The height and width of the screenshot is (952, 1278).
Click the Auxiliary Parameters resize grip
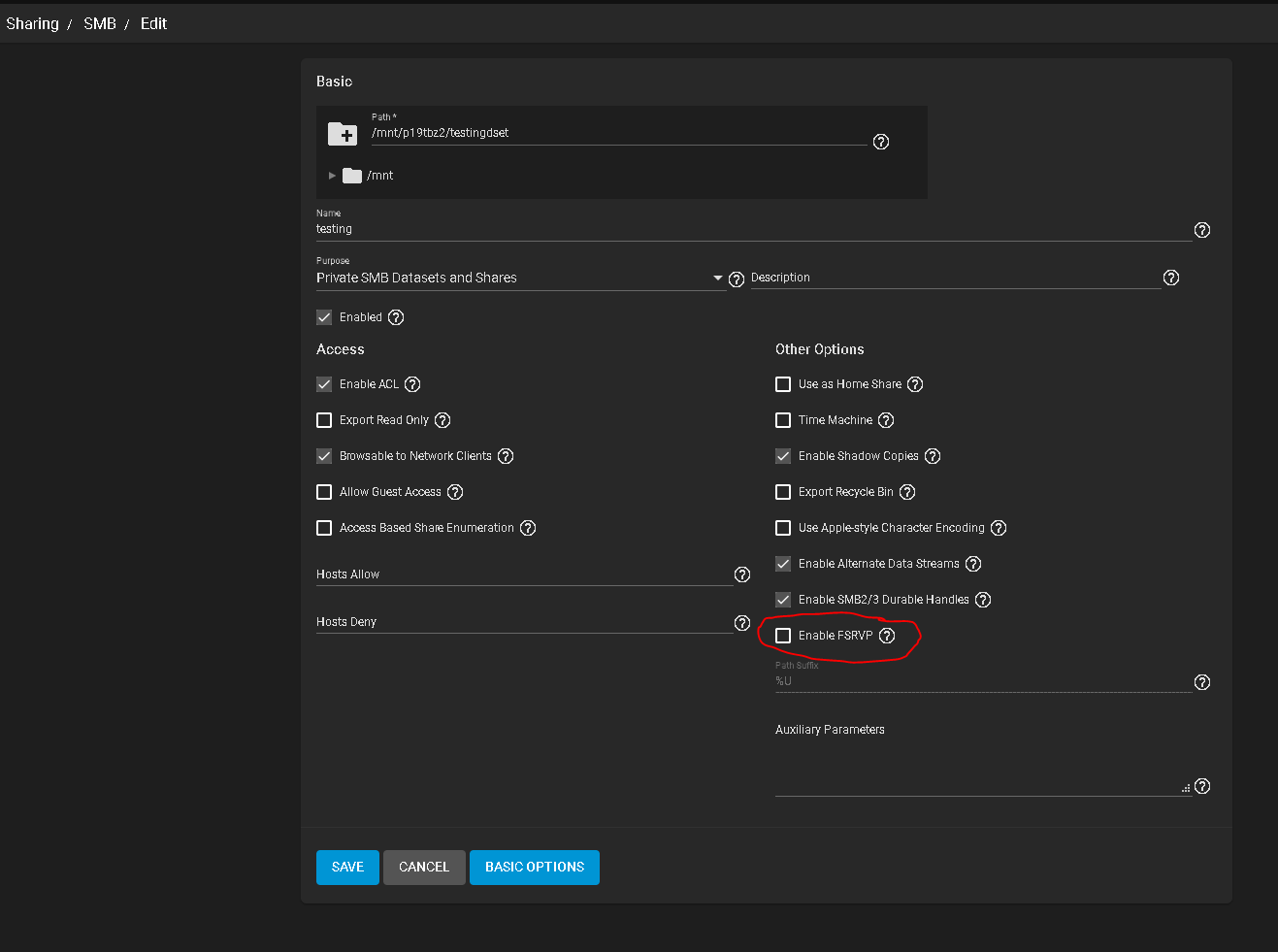point(1186,788)
